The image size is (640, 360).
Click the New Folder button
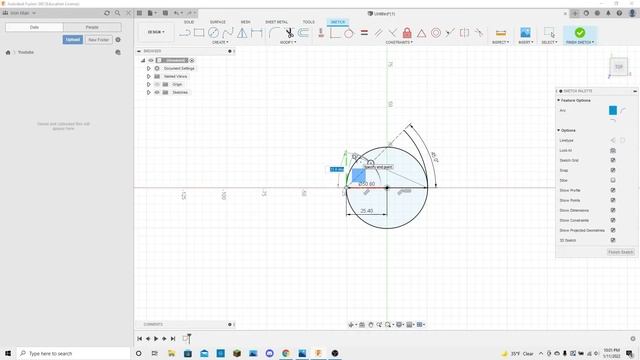(x=98, y=40)
